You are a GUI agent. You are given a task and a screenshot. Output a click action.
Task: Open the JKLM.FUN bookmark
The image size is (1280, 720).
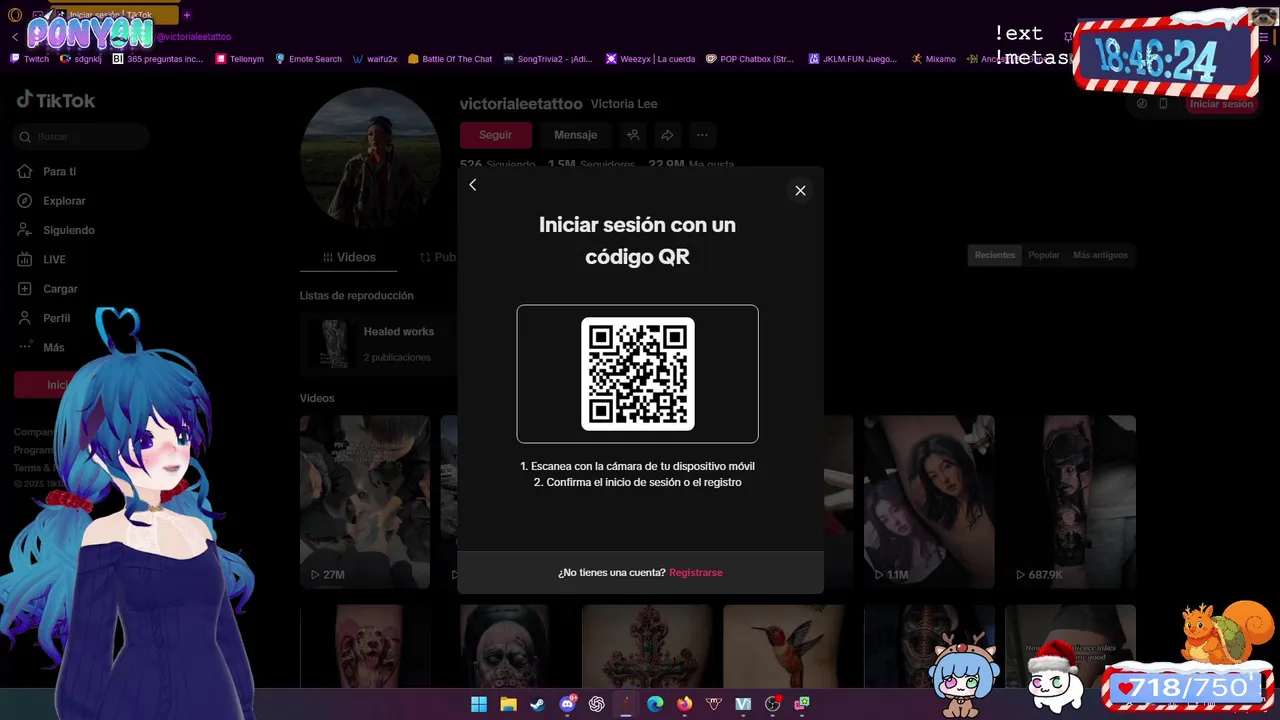(853, 59)
